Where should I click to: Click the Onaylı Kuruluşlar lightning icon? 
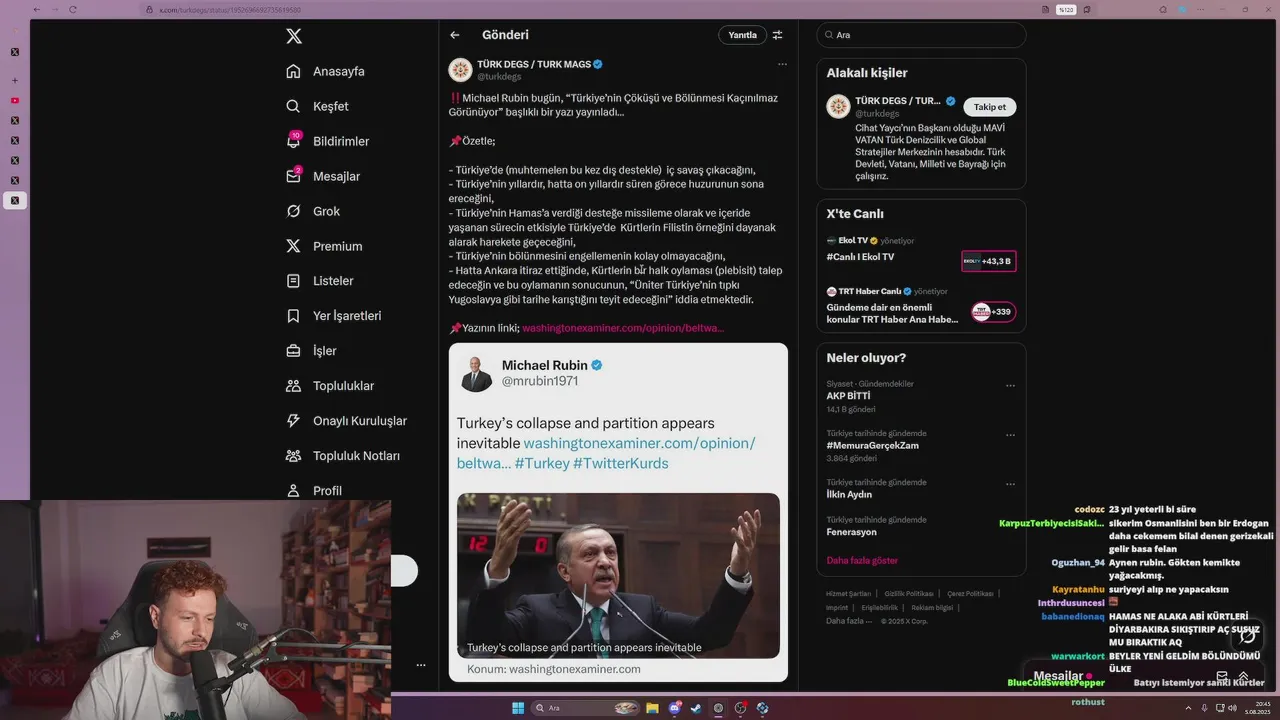pyautogui.click(x=293, y=421)
